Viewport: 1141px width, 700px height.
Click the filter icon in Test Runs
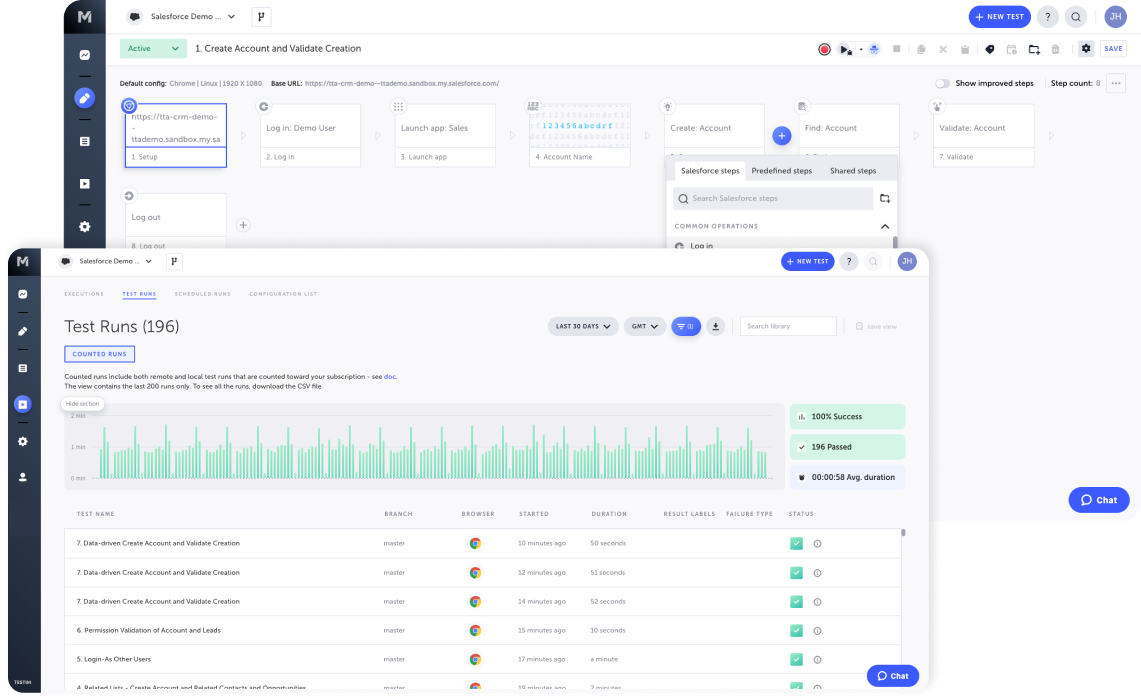click(686, 326)
